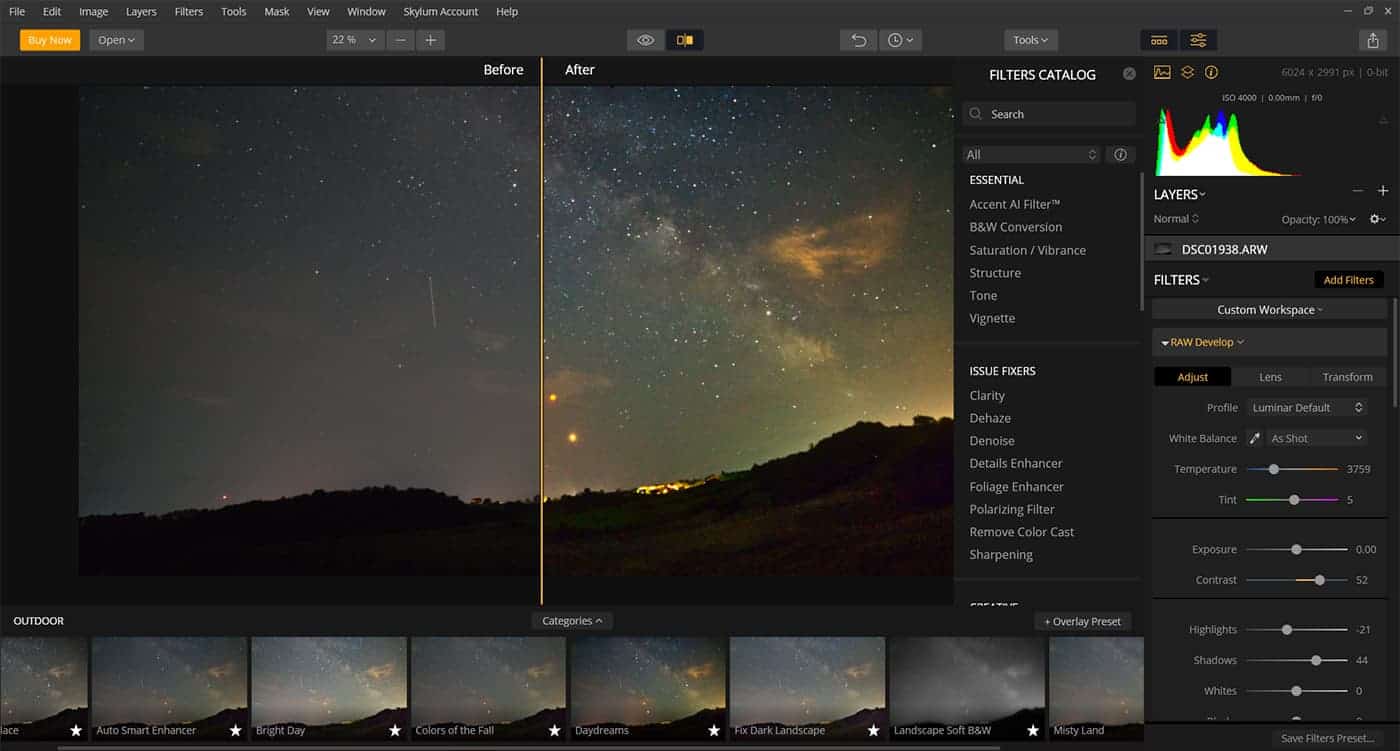Click the filter category info icon
The width and height of the screenshot is (1400, 751).
pyautogui.click(x=1120, y=155)
